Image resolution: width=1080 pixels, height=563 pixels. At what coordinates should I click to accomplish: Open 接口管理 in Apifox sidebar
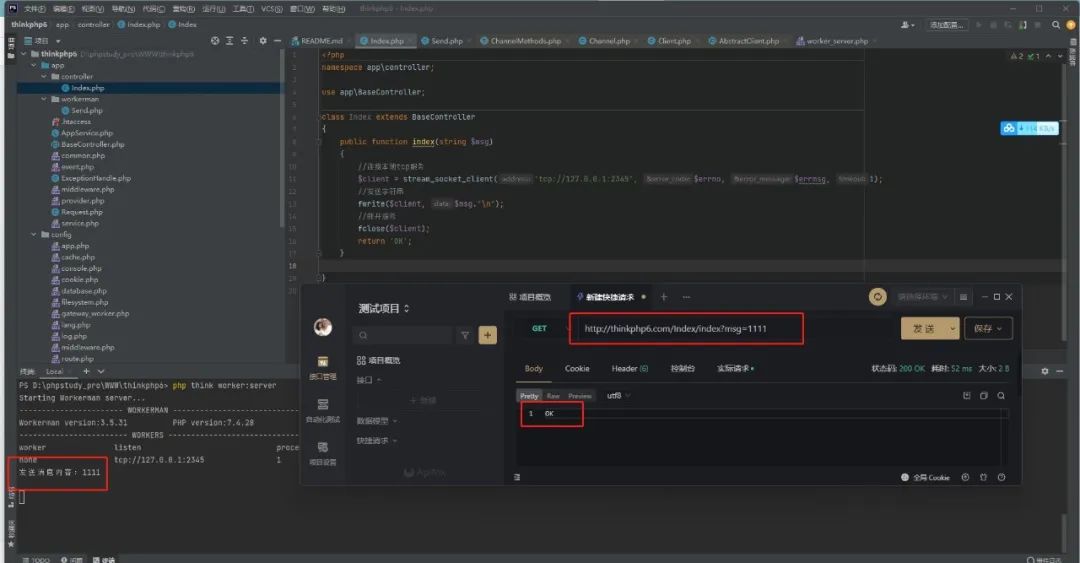tap(322, 368)
